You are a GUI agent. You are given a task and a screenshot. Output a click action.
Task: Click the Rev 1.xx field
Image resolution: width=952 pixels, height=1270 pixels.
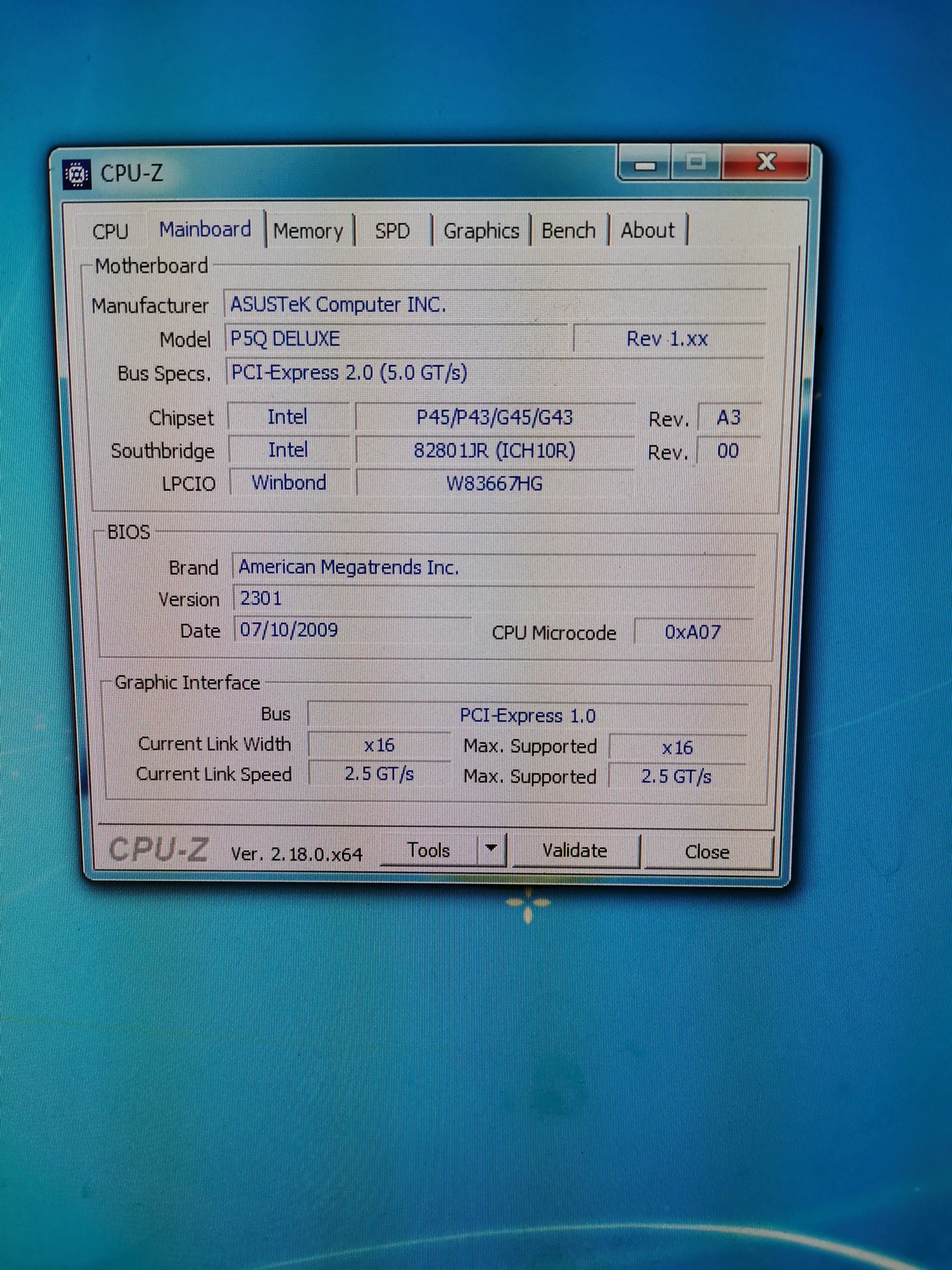point(668,339)
